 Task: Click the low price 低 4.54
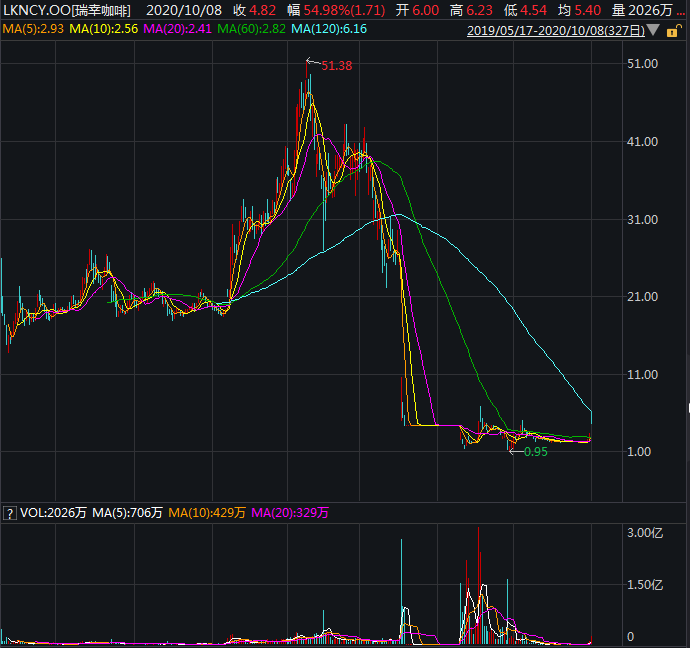point(525,10)
